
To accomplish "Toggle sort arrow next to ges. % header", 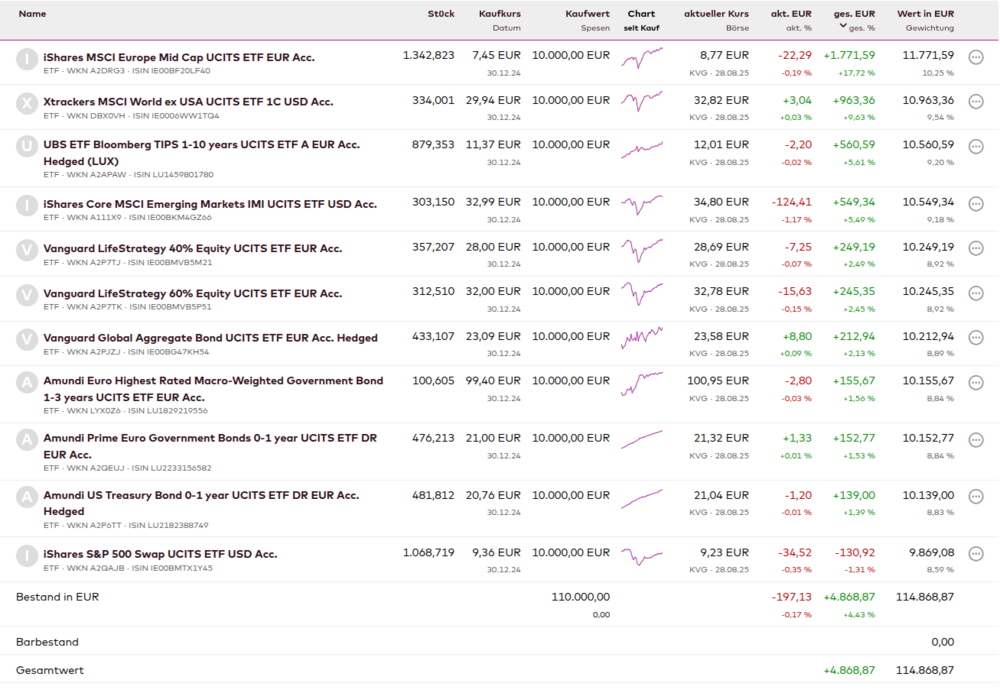I will pyautogui.click(x=843, y=26).
